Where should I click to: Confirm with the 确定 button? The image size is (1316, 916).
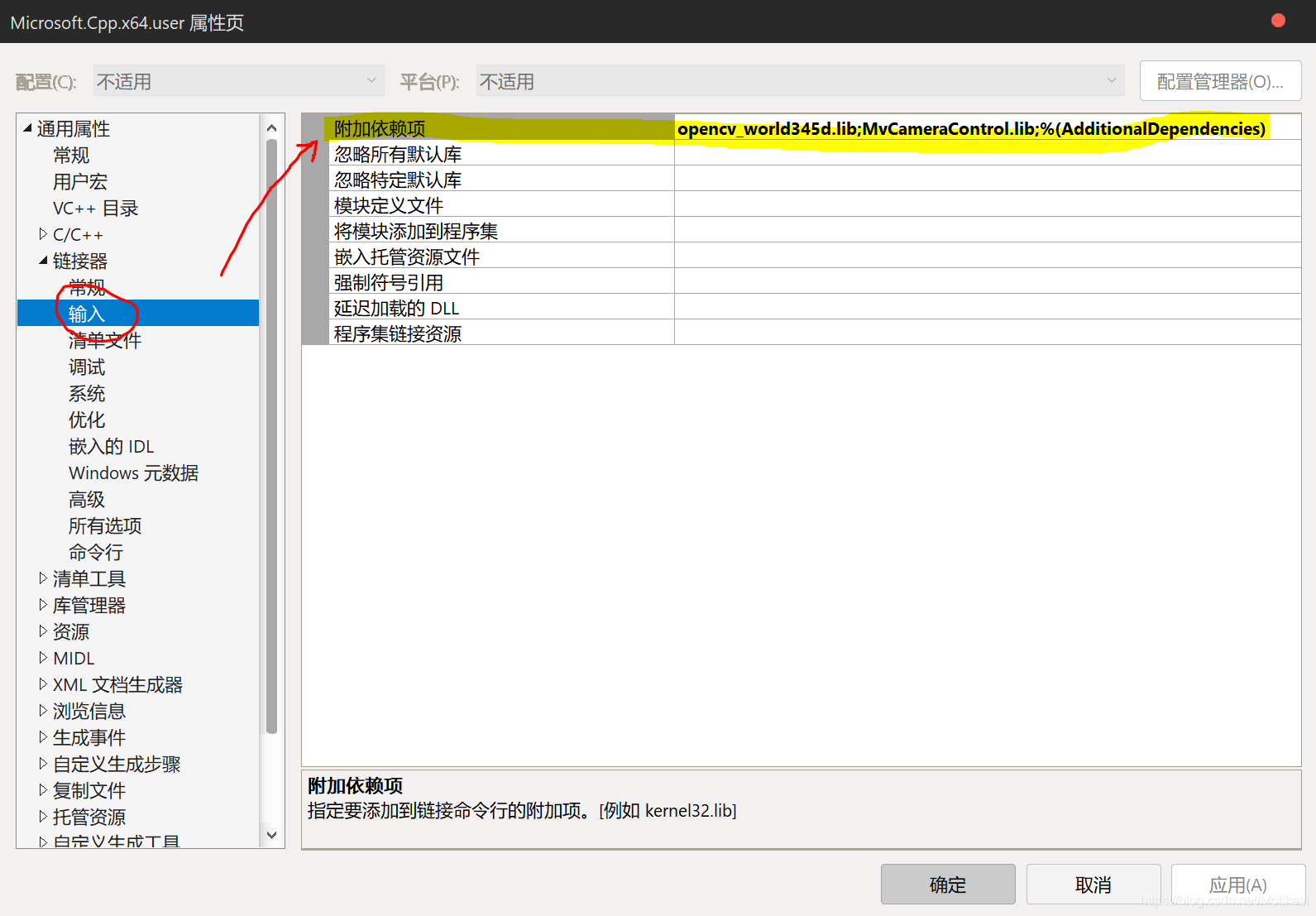(948, 885)
